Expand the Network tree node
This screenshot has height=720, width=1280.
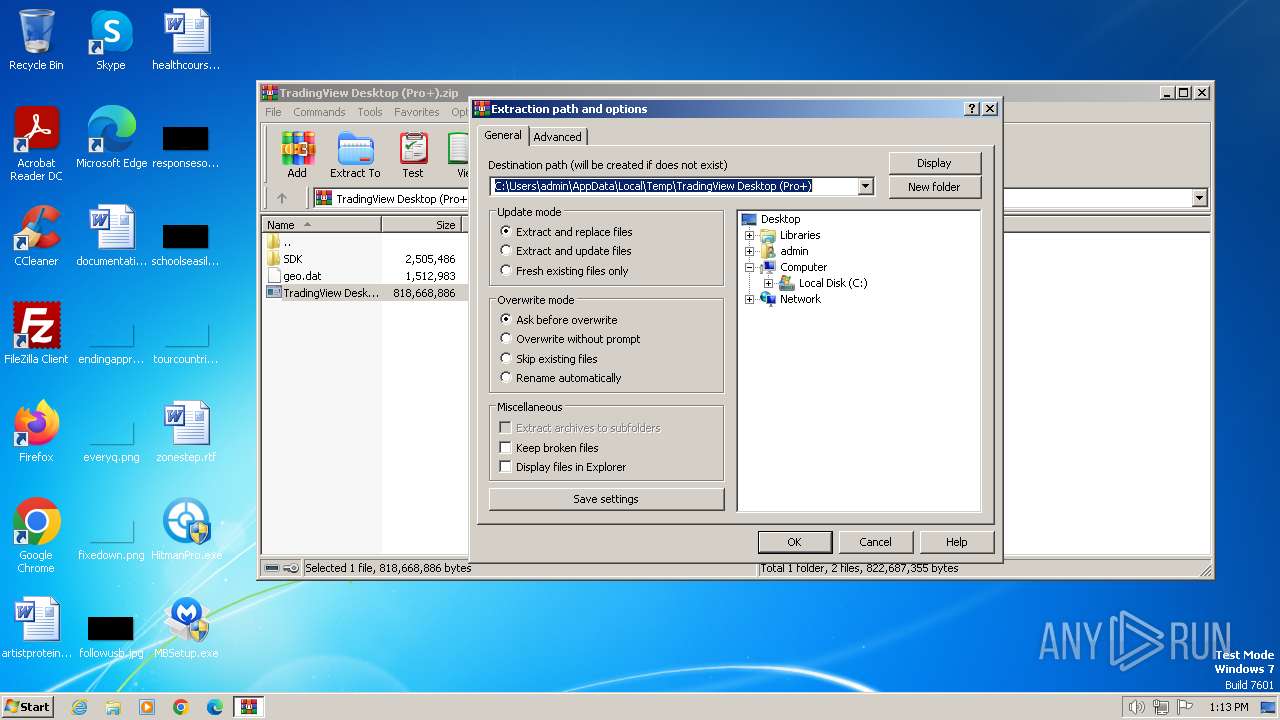coord(749,299)
